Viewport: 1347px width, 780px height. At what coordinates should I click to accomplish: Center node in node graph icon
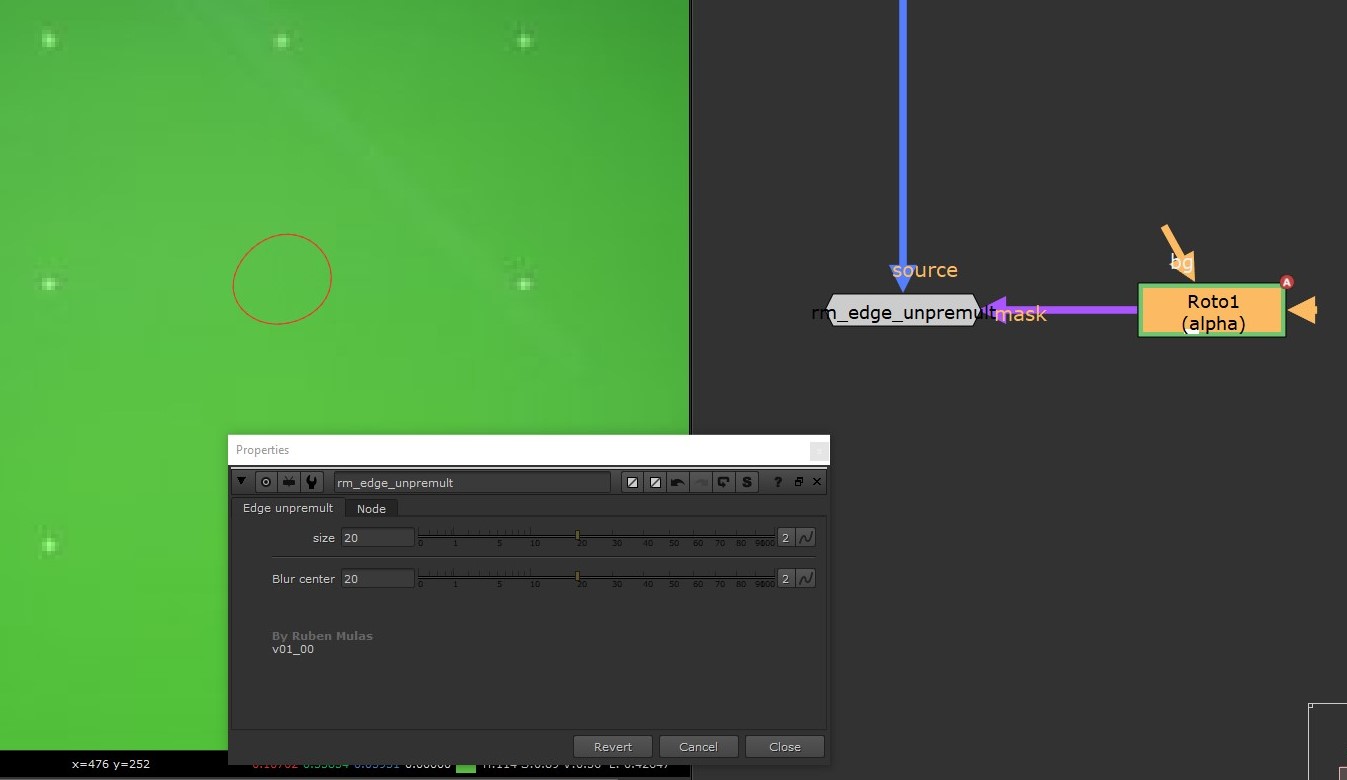(x=266, y=482)
